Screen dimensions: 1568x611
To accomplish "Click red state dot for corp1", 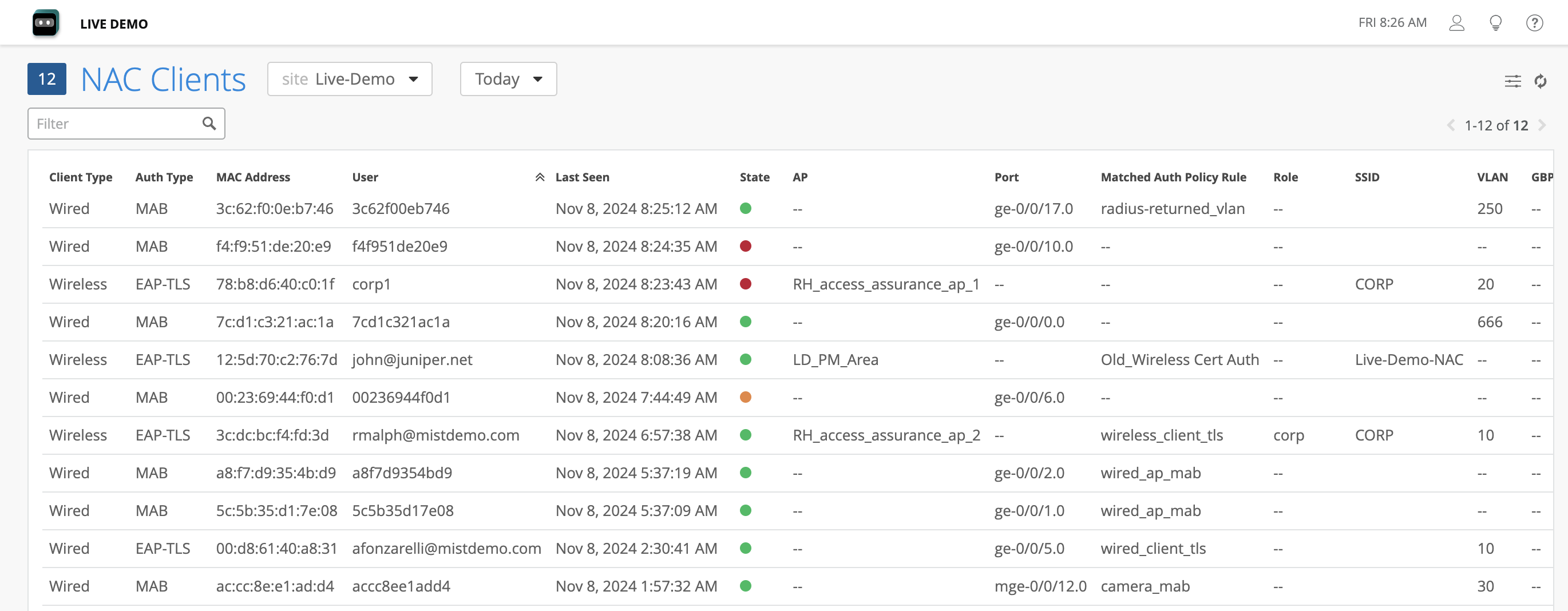I will click(x=745, y=284).
